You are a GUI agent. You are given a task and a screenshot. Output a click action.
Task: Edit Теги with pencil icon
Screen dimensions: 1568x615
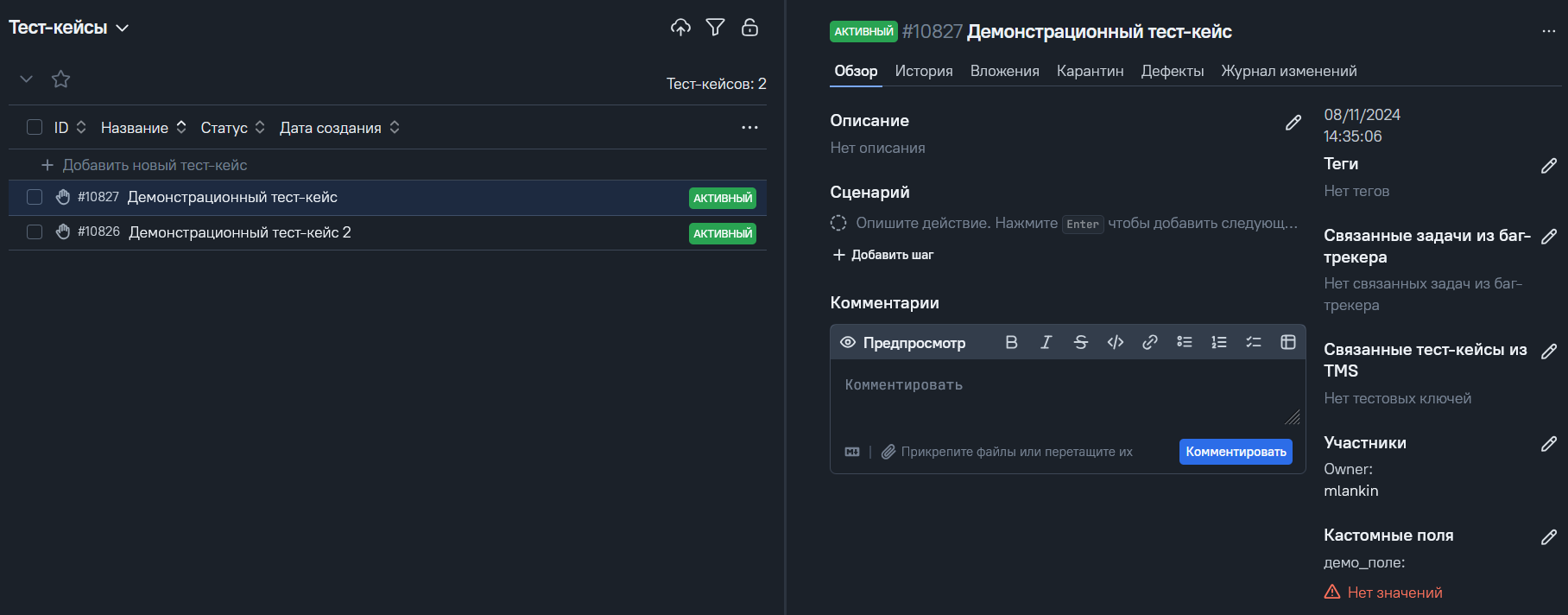(1548, 165)
